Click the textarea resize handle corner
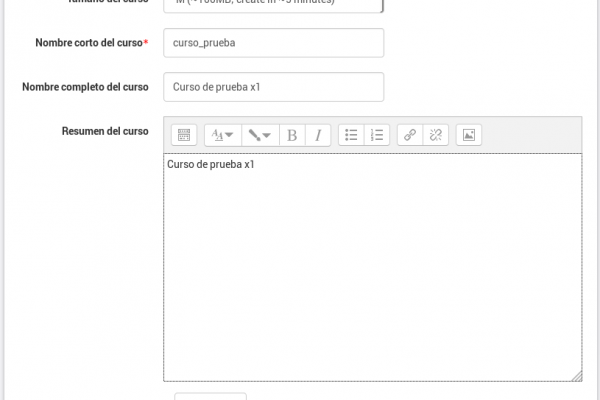Screen dimensions: 600x400 tap(577, 377)
